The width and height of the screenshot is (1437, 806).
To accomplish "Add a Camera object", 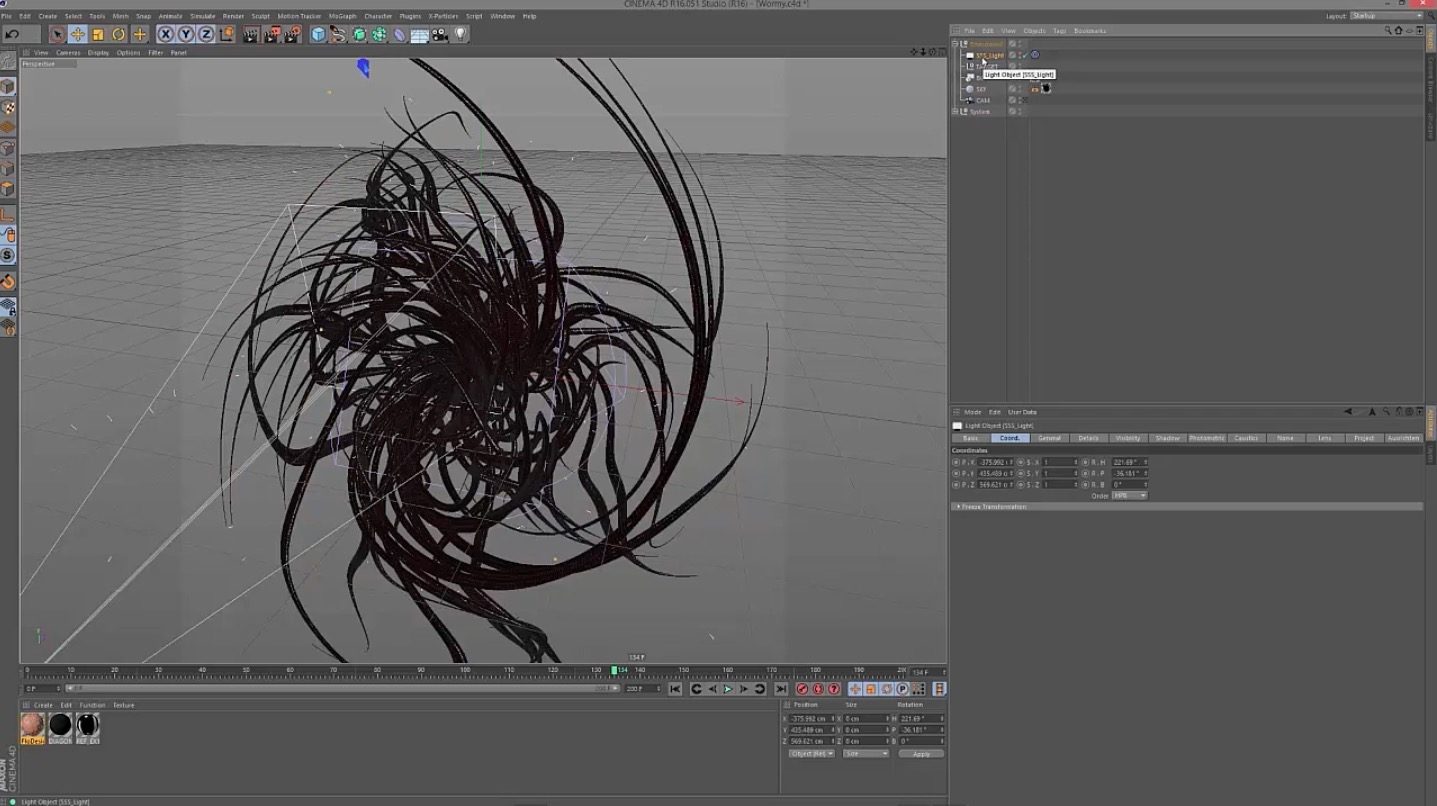I will [440, 34].
